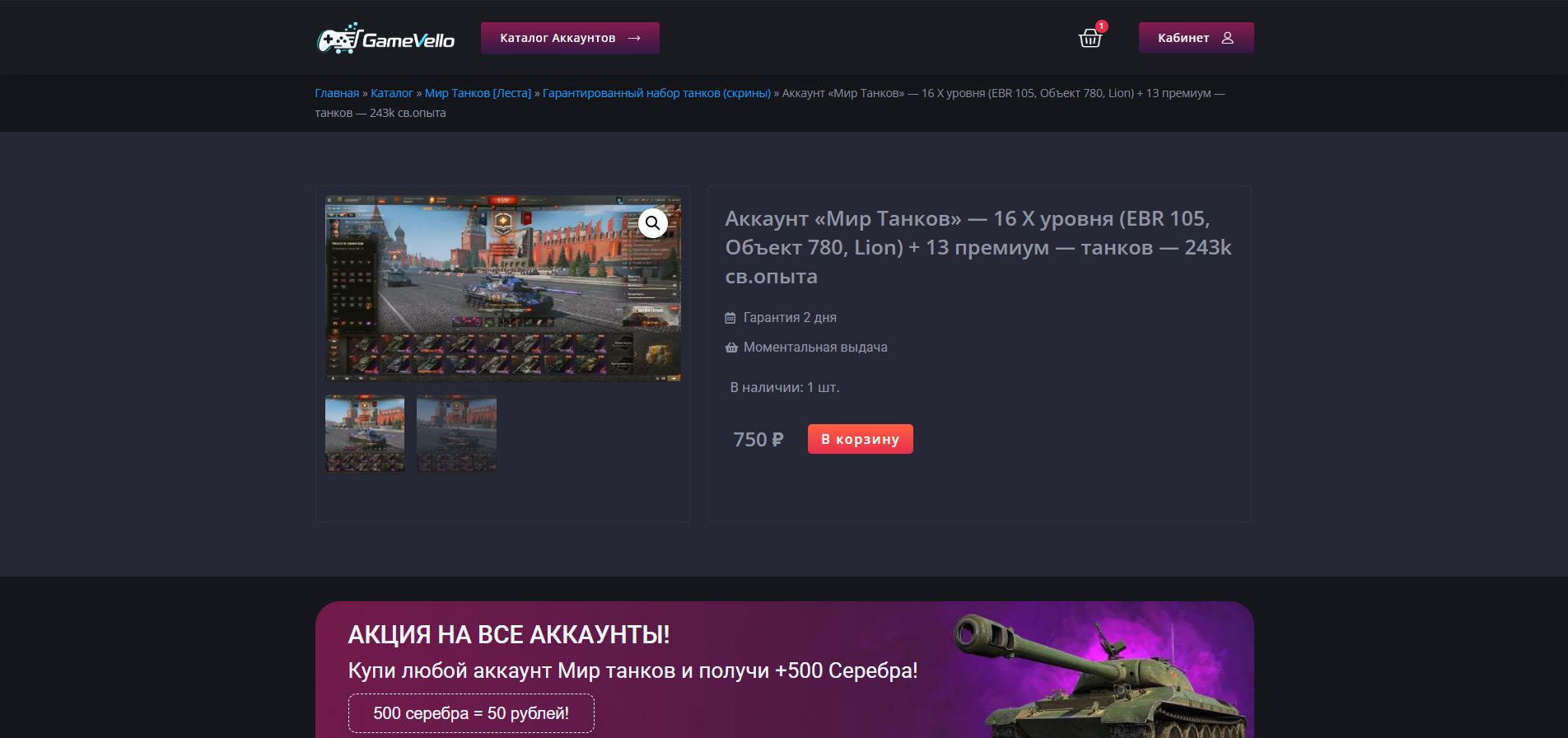Click the arrow icon in Каталог Аккаунтов

click(633, 38)
